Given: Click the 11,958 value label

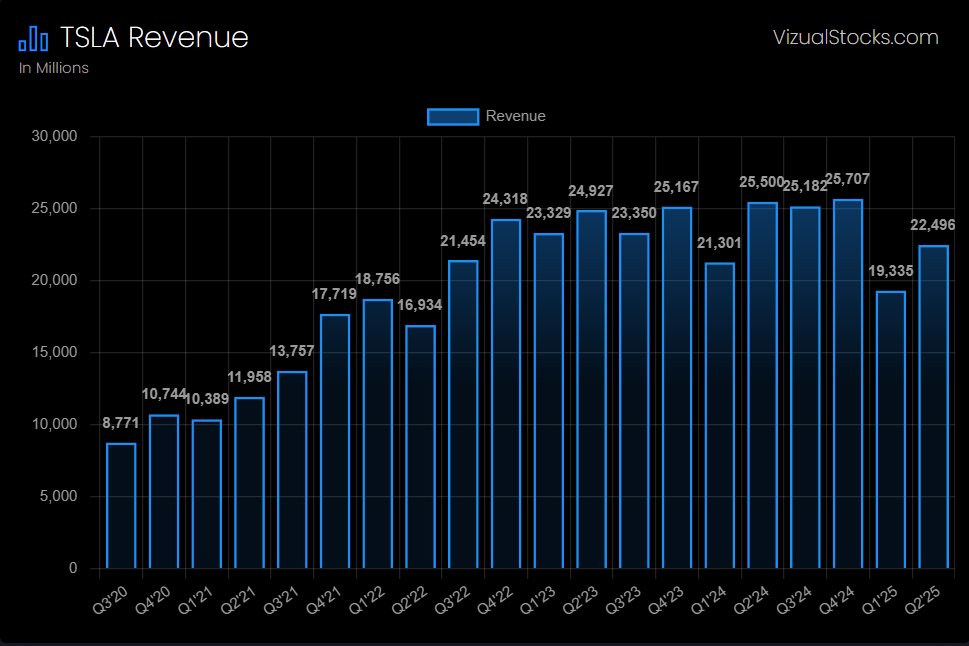Looking at the screenshot, I should 249,377.
